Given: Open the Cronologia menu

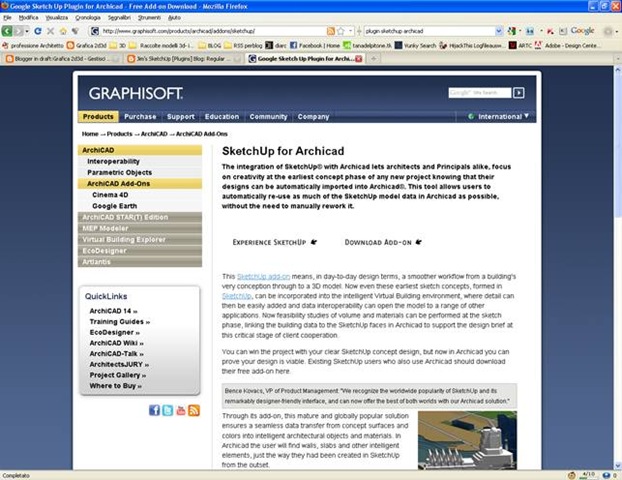Looking at the screenshot, I should [x=88, y=17].
